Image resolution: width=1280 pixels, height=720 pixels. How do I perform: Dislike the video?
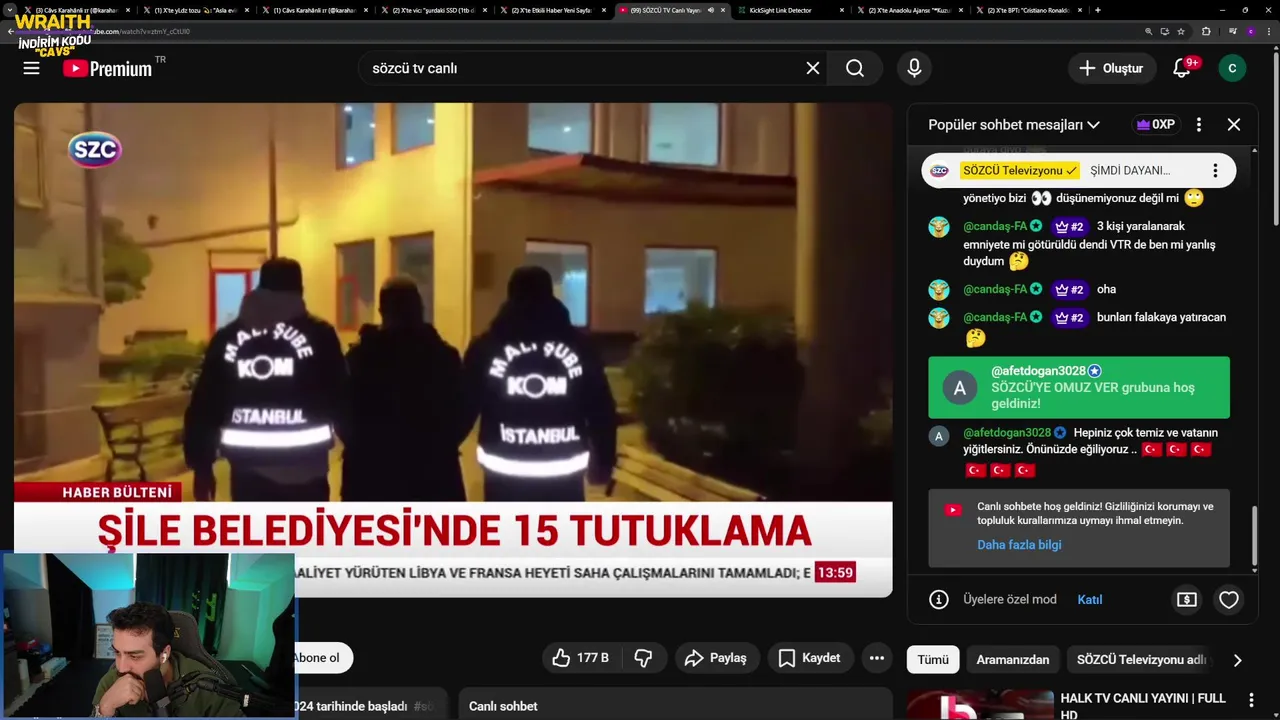pyautogui.click(x=644, y=658)
